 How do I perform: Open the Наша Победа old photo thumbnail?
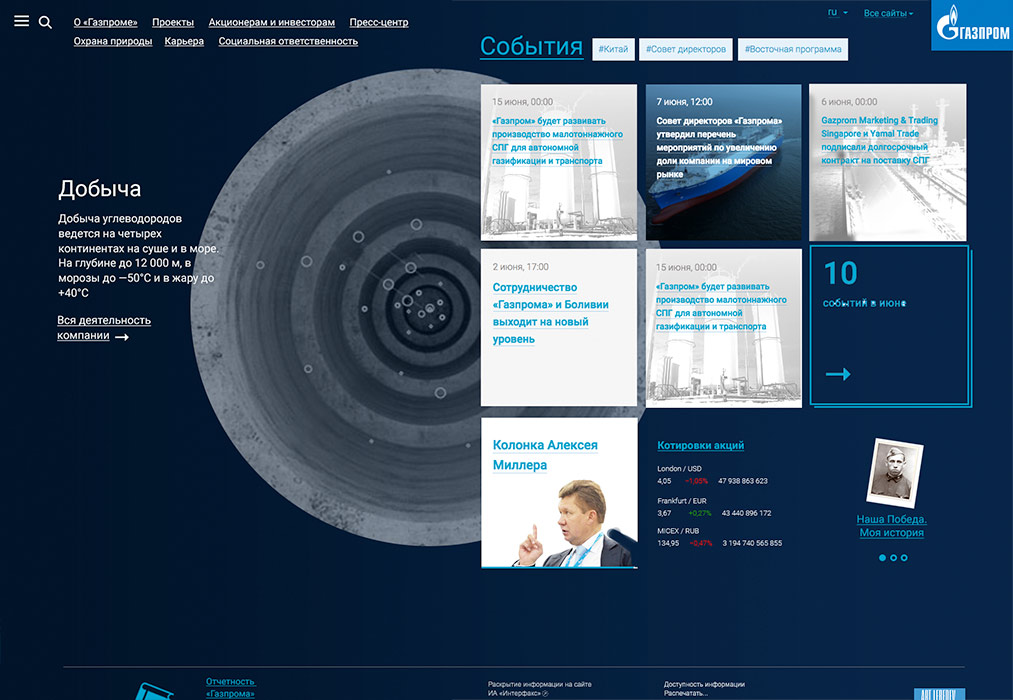click(891, 470)
